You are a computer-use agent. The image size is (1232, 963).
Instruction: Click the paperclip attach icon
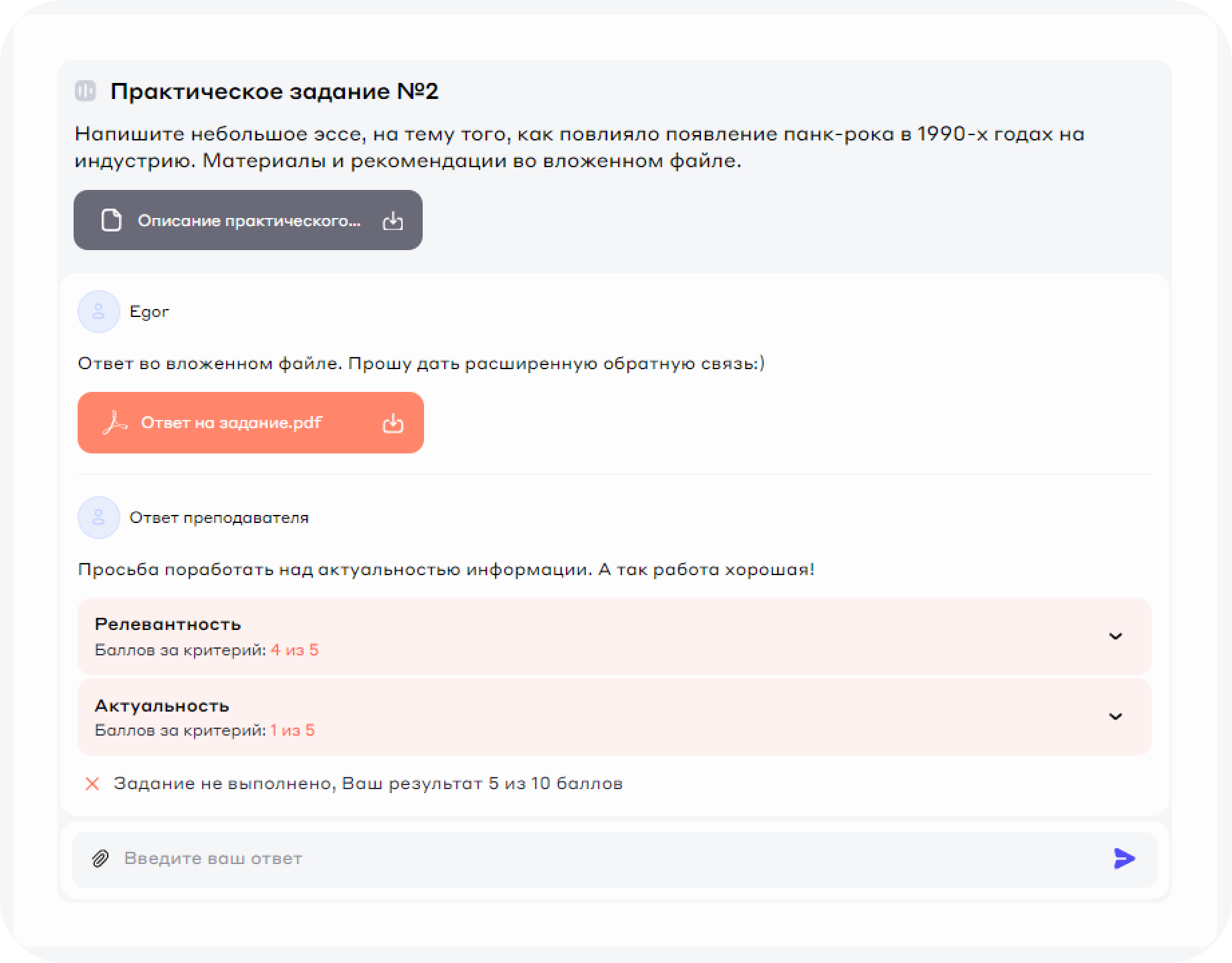pyautogui.click(x=100, y=858)
